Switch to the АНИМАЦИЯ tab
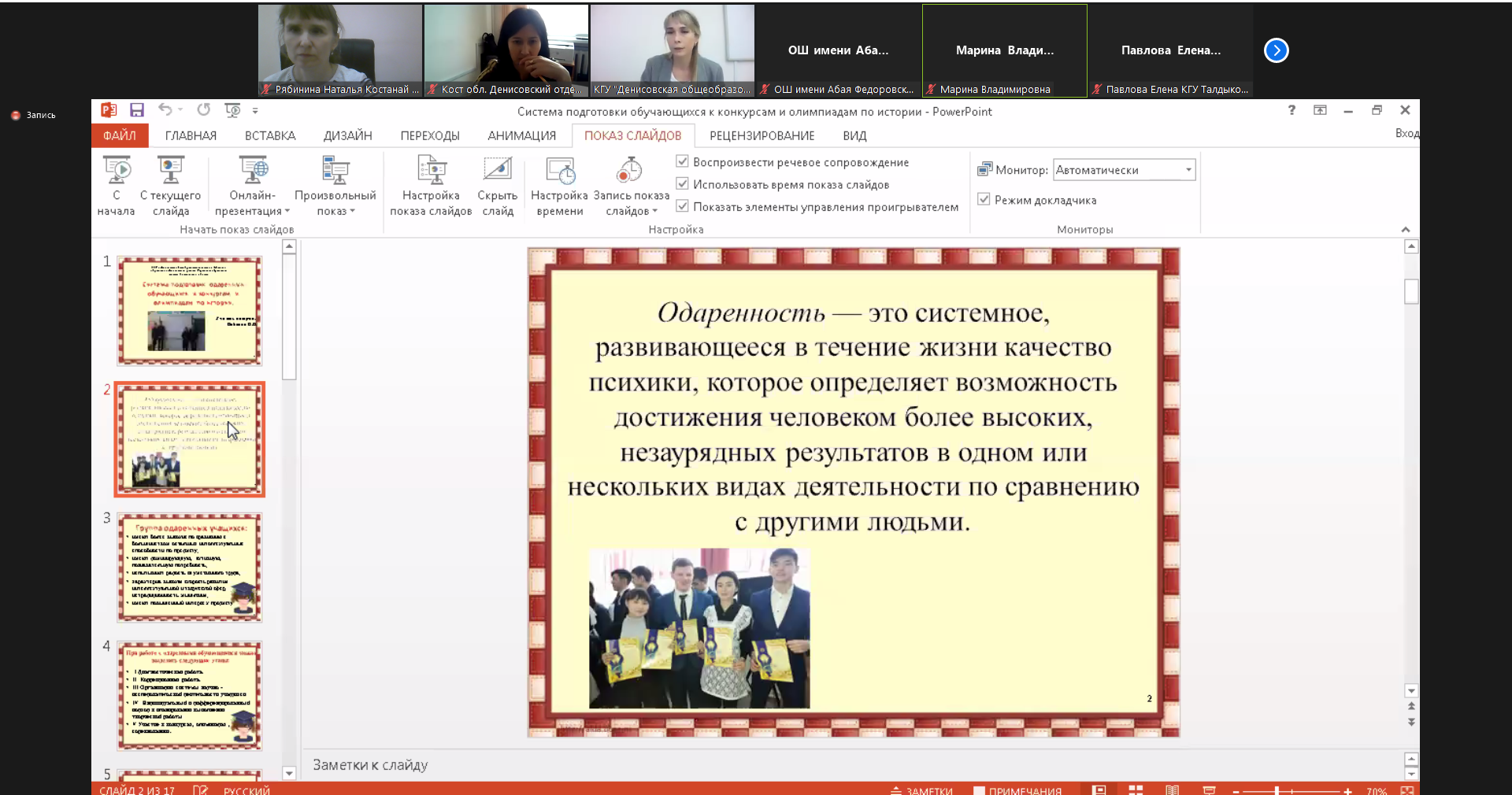This screenshot has width=1512, height=795. click(521, 135)
